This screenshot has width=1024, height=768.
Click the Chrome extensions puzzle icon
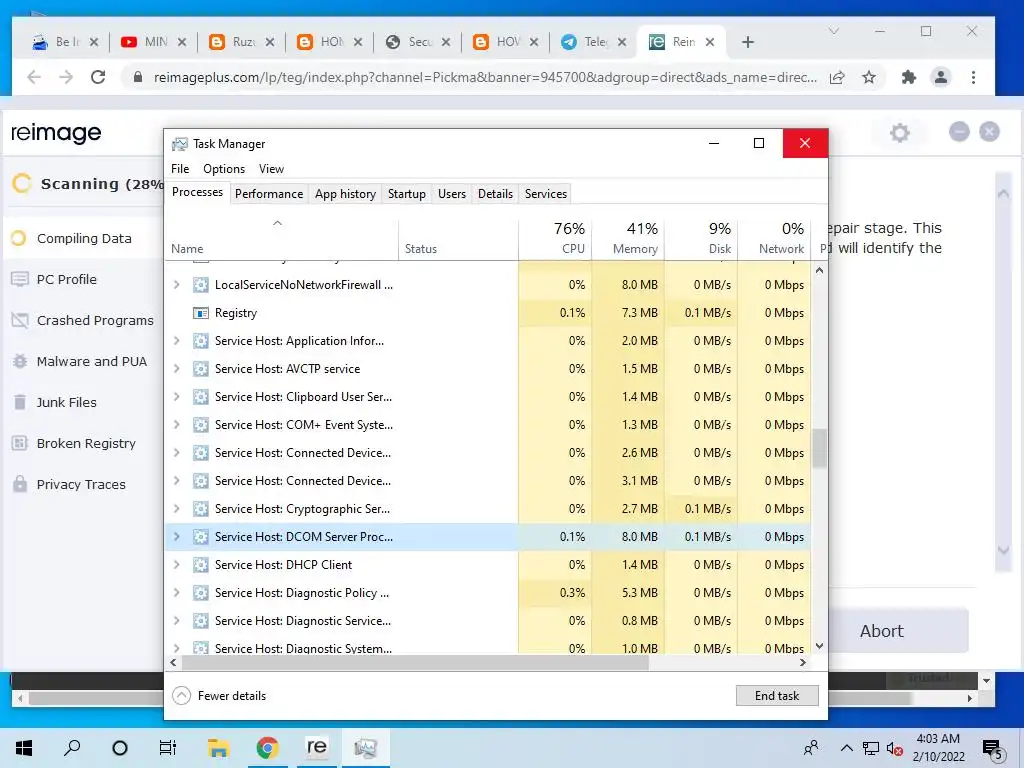click(x=908, y=78)
